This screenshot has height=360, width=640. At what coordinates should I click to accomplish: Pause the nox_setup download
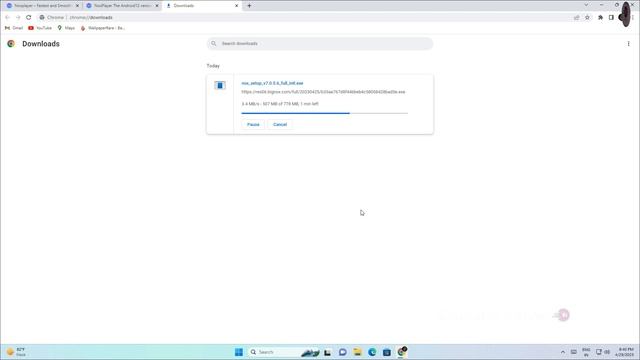click(253, 124)
